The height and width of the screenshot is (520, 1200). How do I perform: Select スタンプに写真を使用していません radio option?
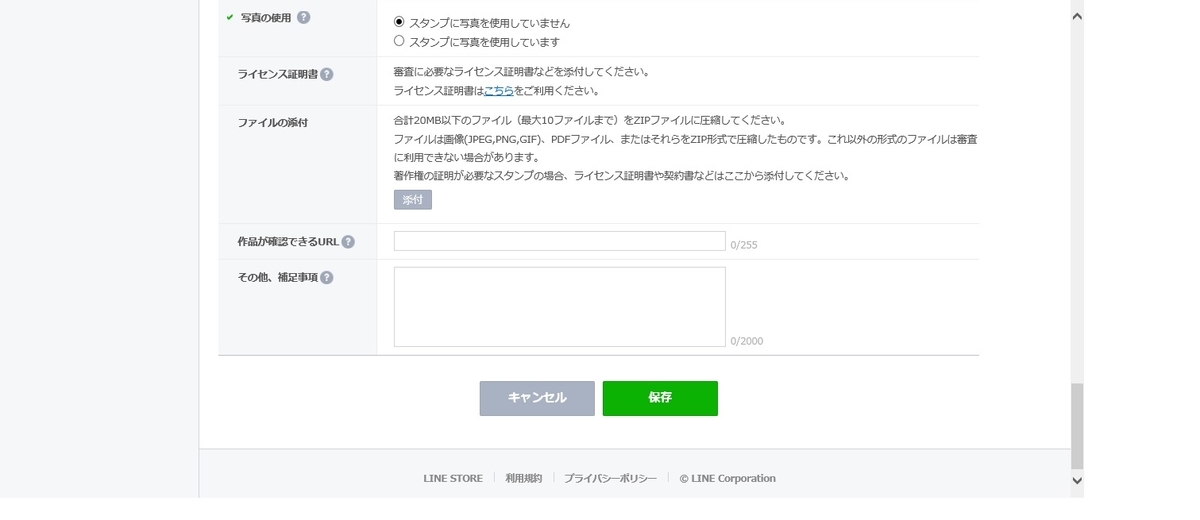point(399,21)
